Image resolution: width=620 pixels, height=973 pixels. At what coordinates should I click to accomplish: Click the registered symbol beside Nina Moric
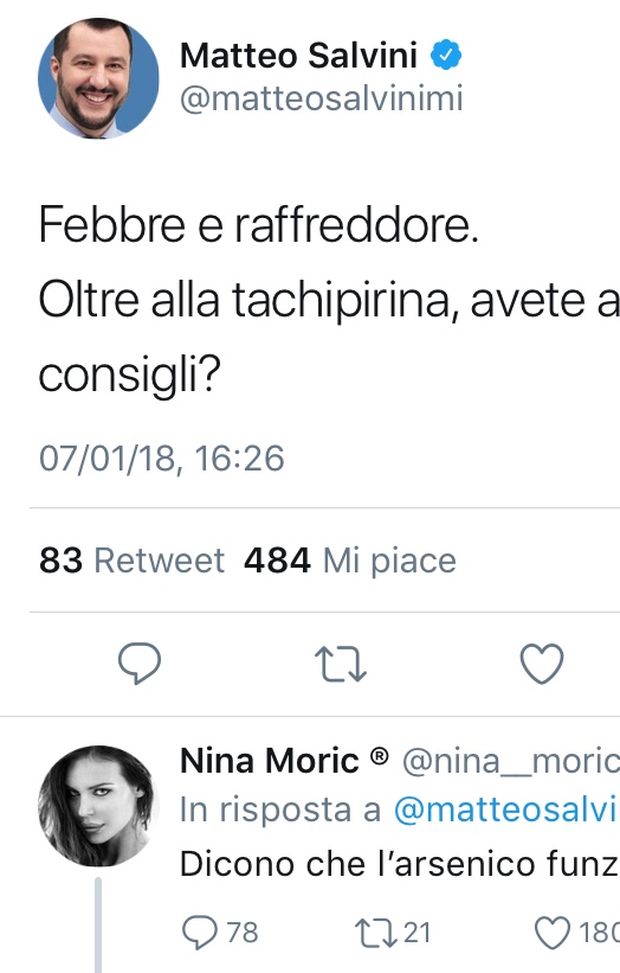[379, 759]
